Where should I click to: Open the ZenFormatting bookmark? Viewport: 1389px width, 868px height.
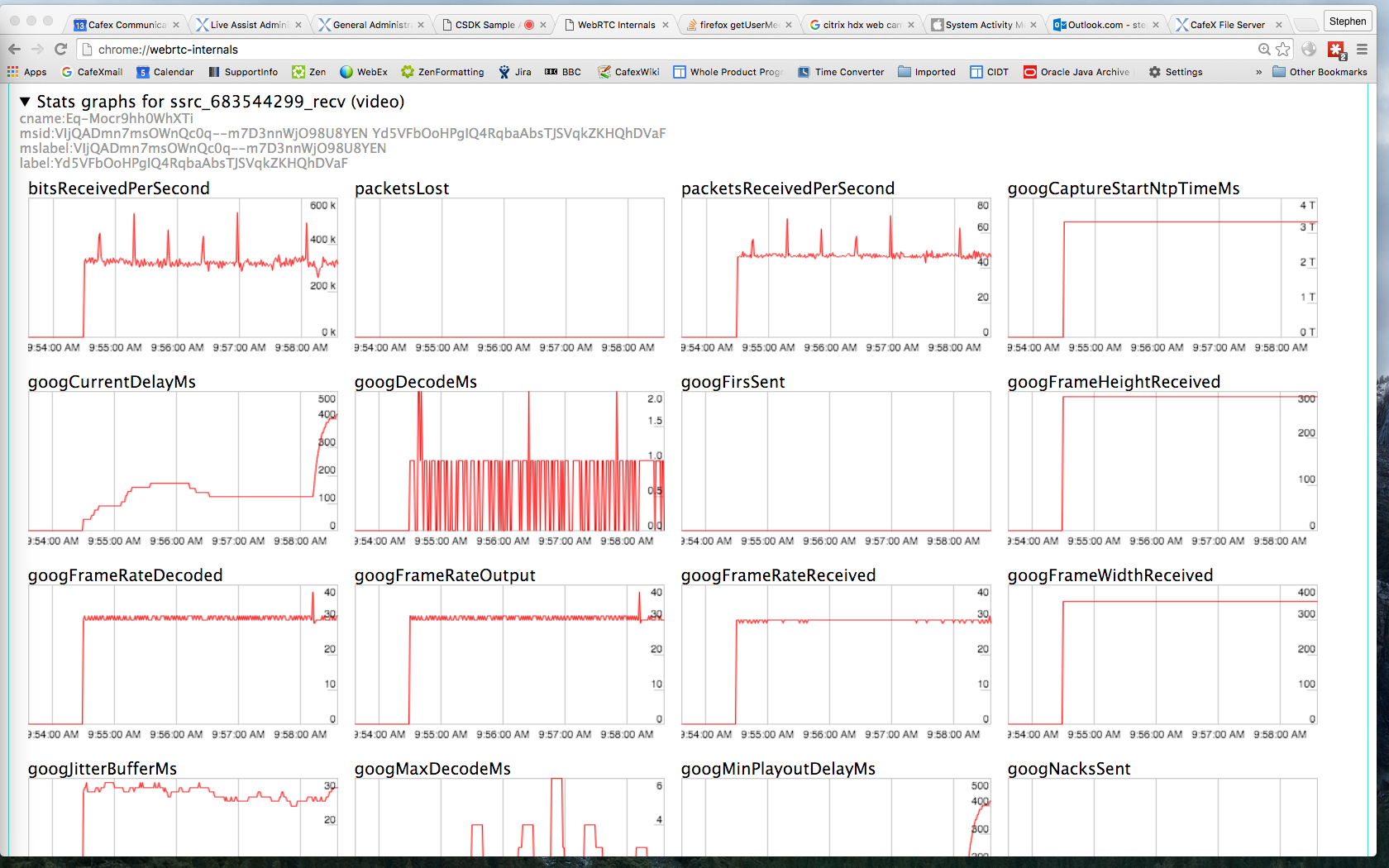coord(442,72)
